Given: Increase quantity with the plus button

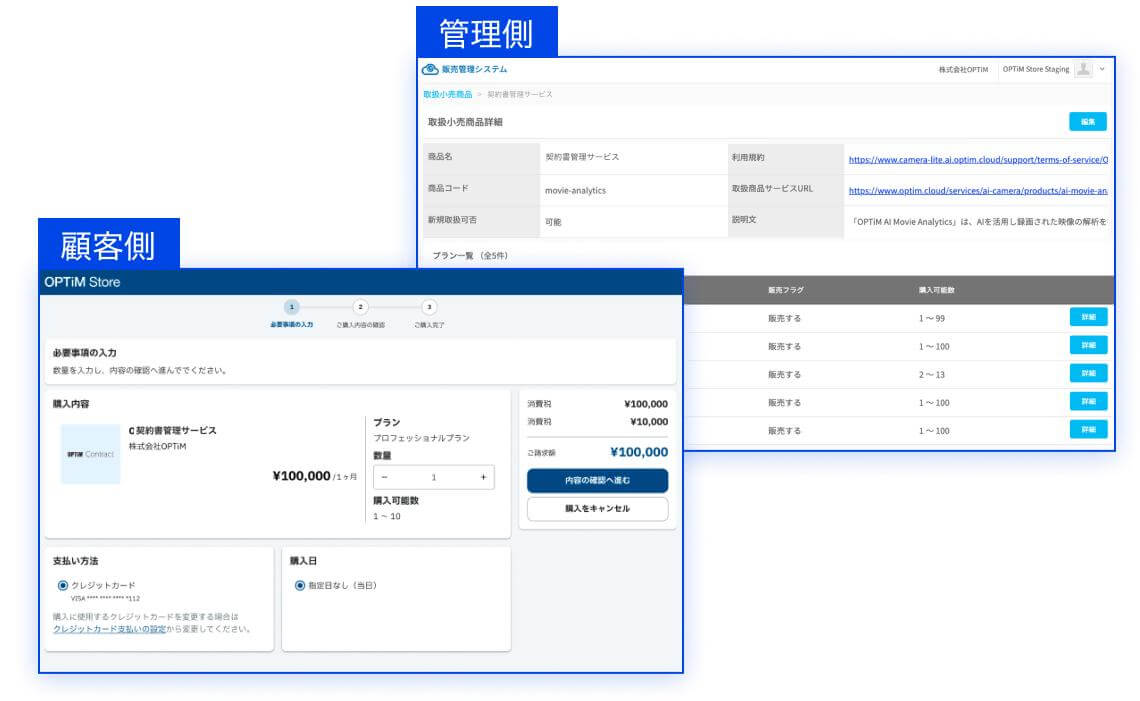Looking at the screenshot, I should pyautogui.click(x=483, y=477).
